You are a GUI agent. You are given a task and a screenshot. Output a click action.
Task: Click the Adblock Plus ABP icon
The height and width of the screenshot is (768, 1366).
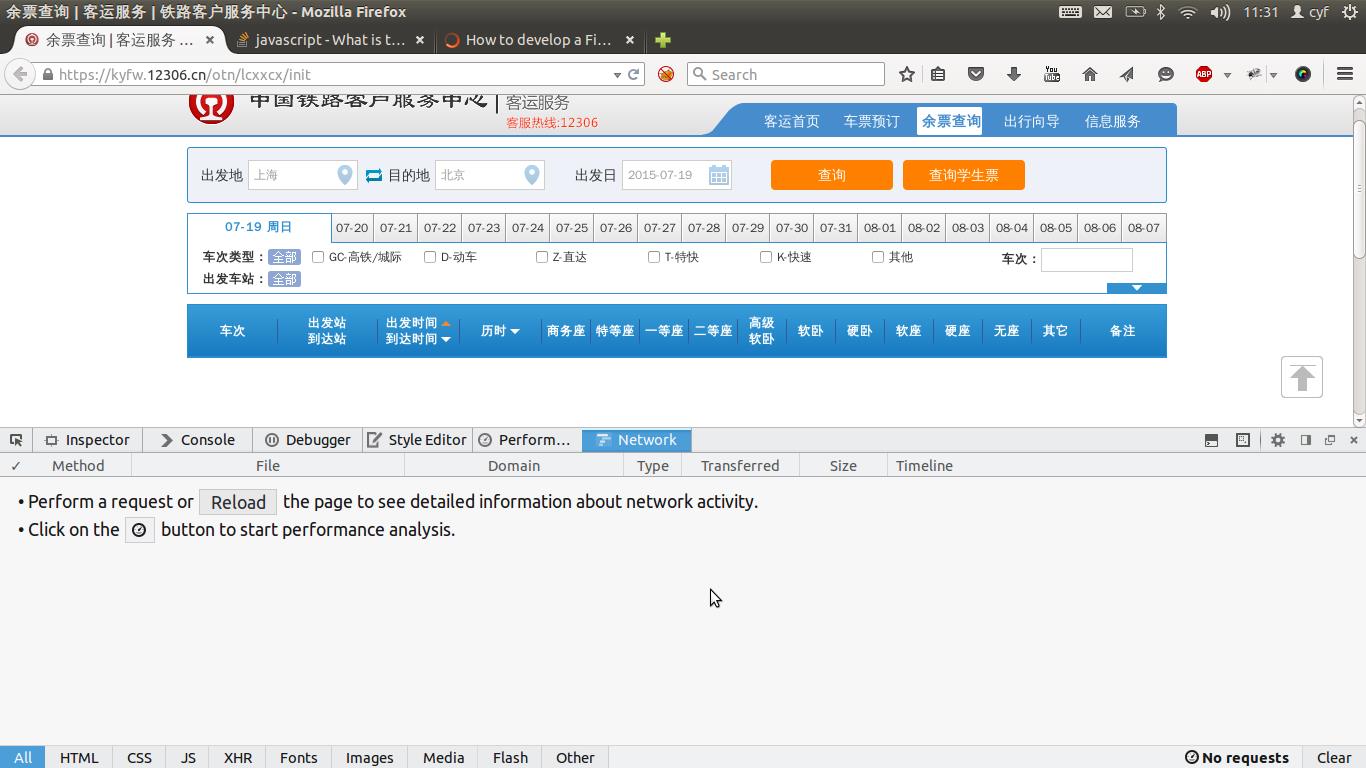click(1204, 74)
